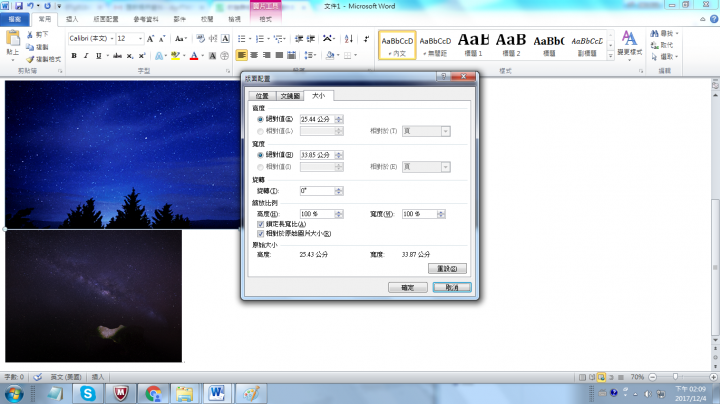Open Skype from the taskbar
720x404 pixels.
pos(87,393)
